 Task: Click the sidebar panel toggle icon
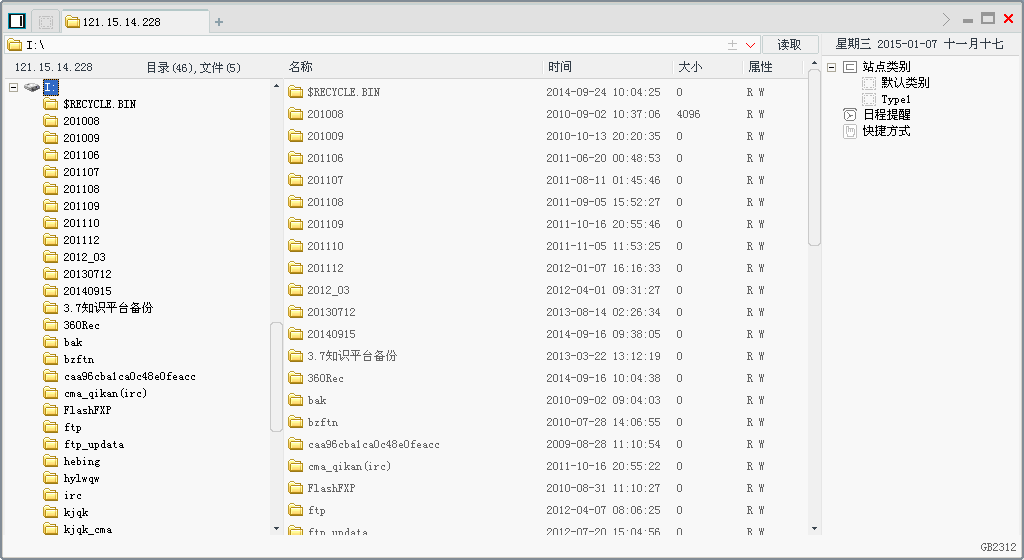tap(17, 22)
